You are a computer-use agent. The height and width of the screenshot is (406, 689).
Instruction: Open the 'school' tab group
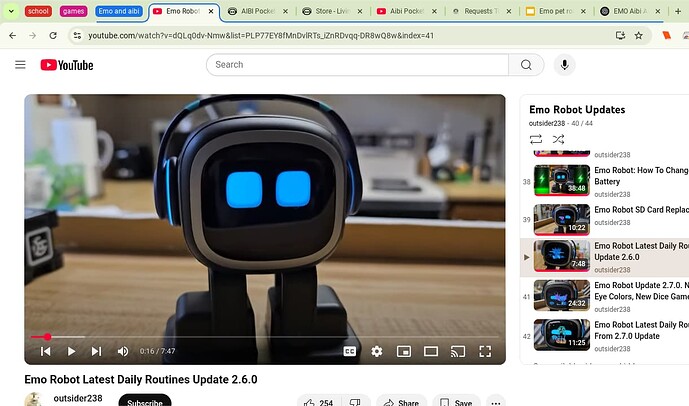[x=38, y=11]
